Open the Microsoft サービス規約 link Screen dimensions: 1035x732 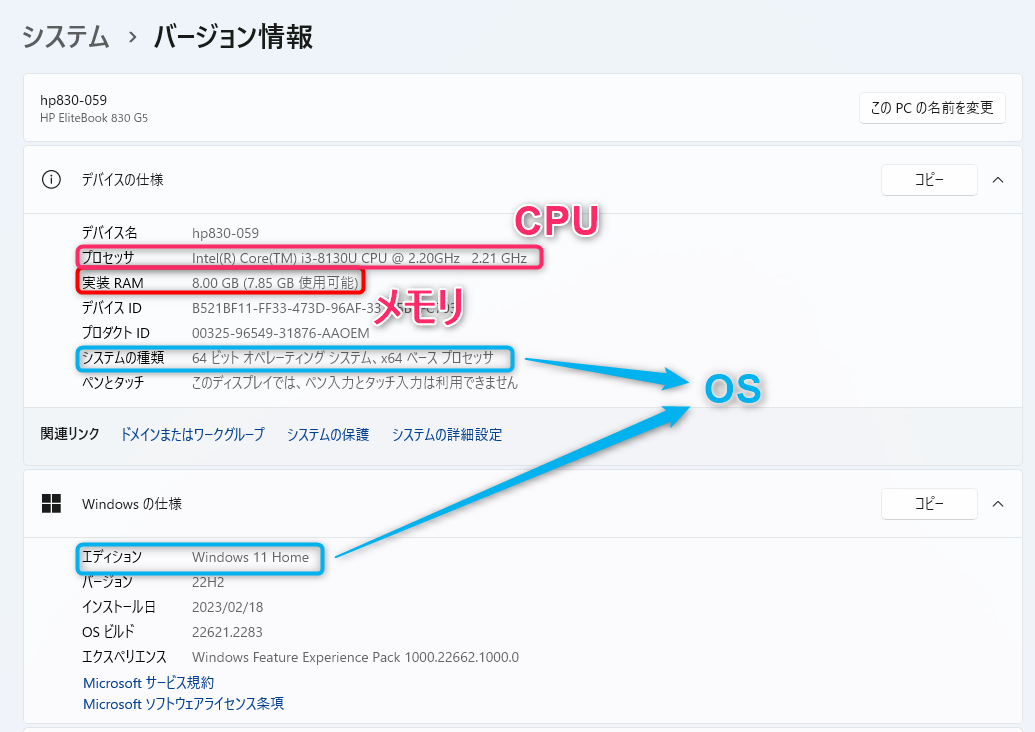click(x=148, y=683)
